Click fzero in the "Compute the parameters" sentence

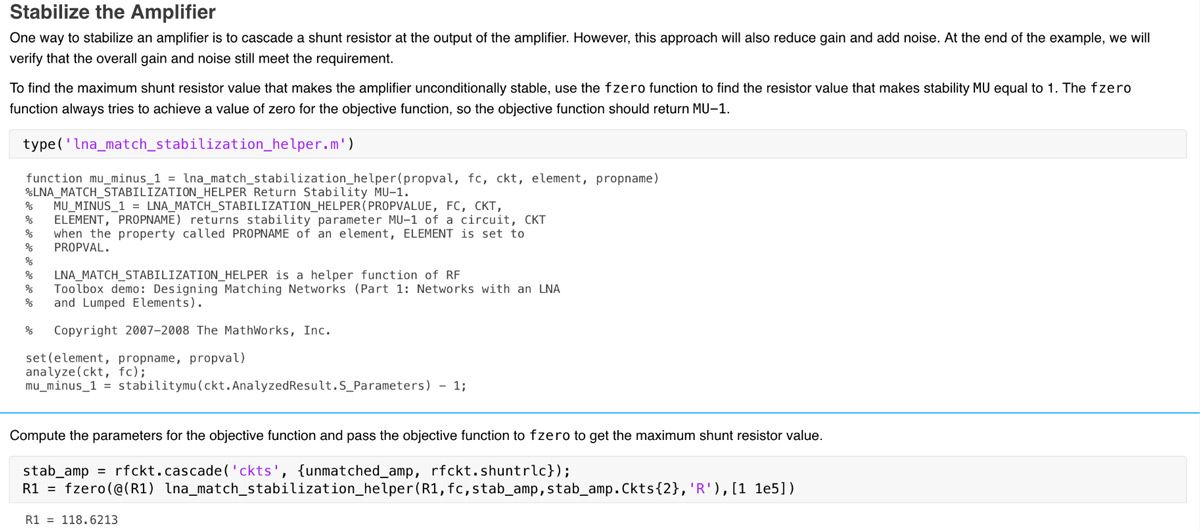tap(549, 436)
